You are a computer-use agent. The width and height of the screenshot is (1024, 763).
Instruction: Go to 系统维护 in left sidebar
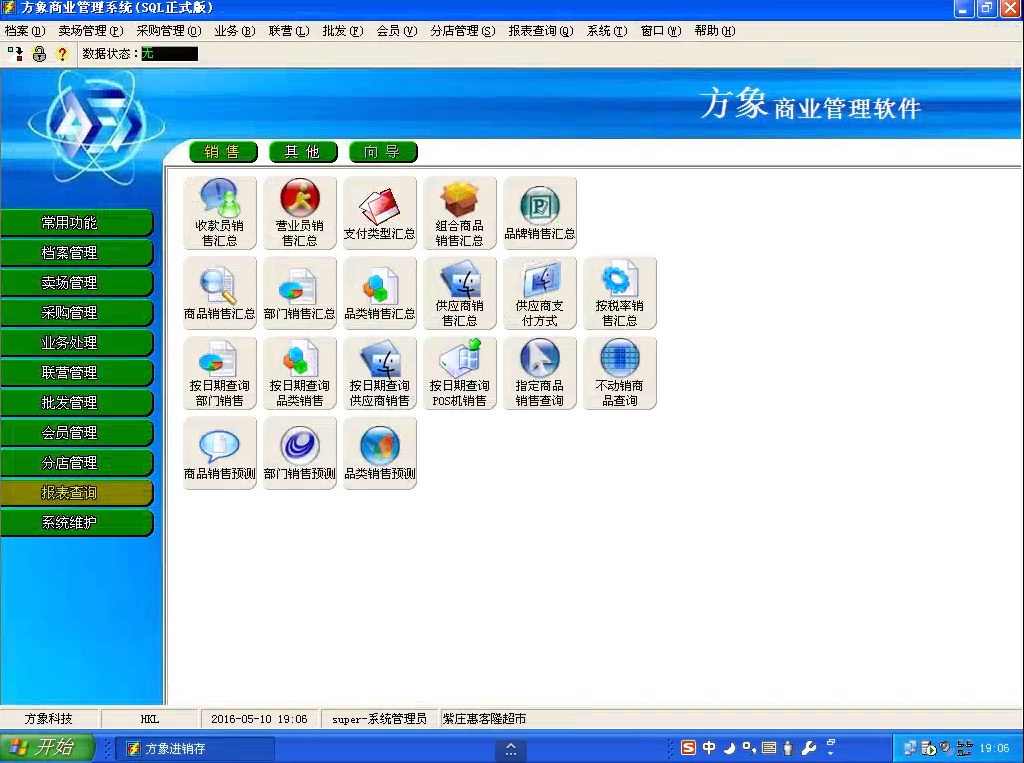pos(77,523)
